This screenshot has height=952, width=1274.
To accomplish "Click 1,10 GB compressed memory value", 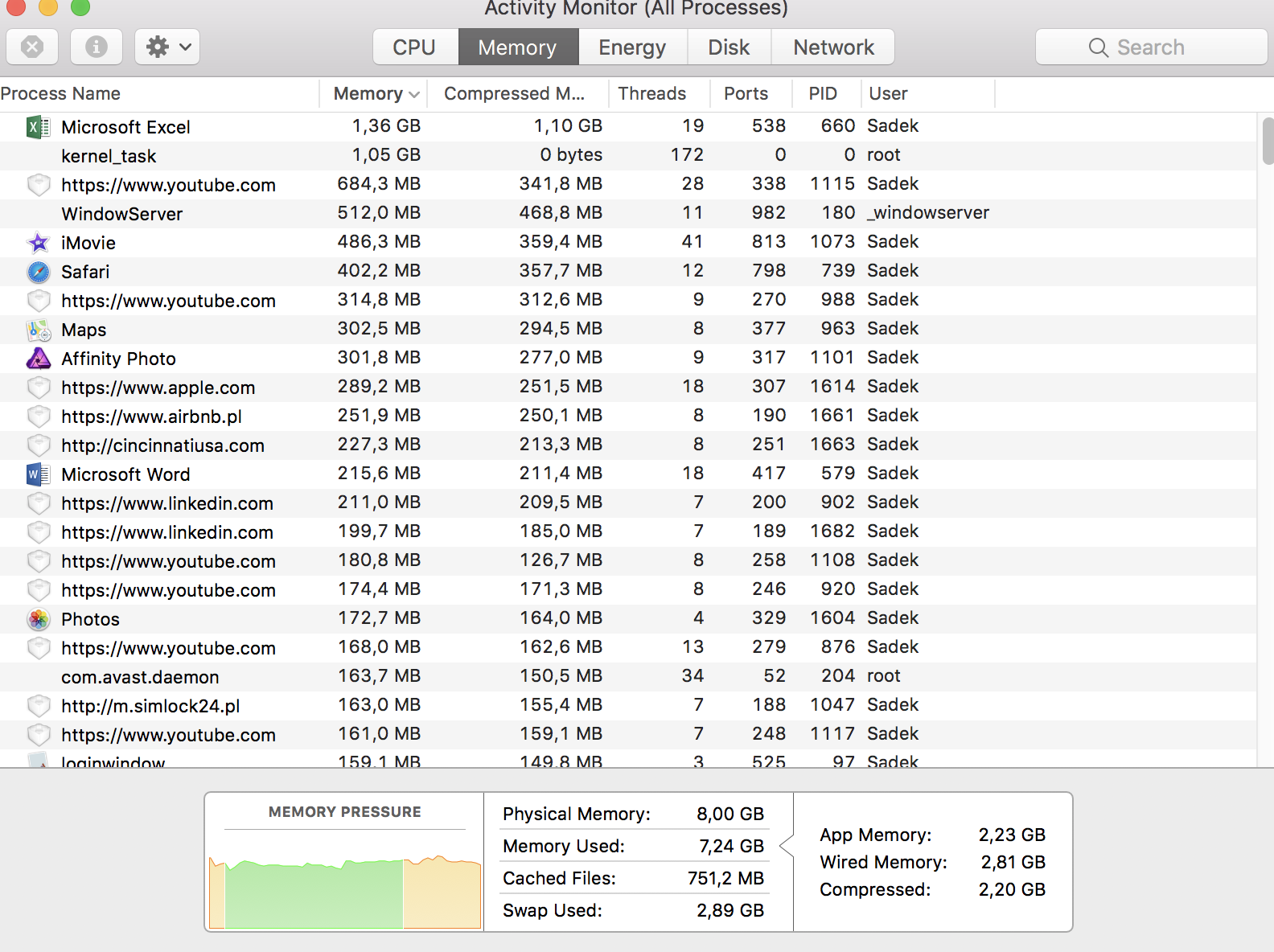I will tap(568, 126).
